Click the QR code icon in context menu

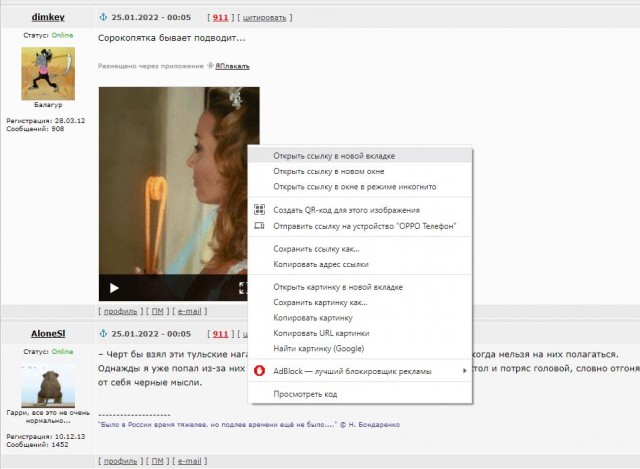(259, 210)
